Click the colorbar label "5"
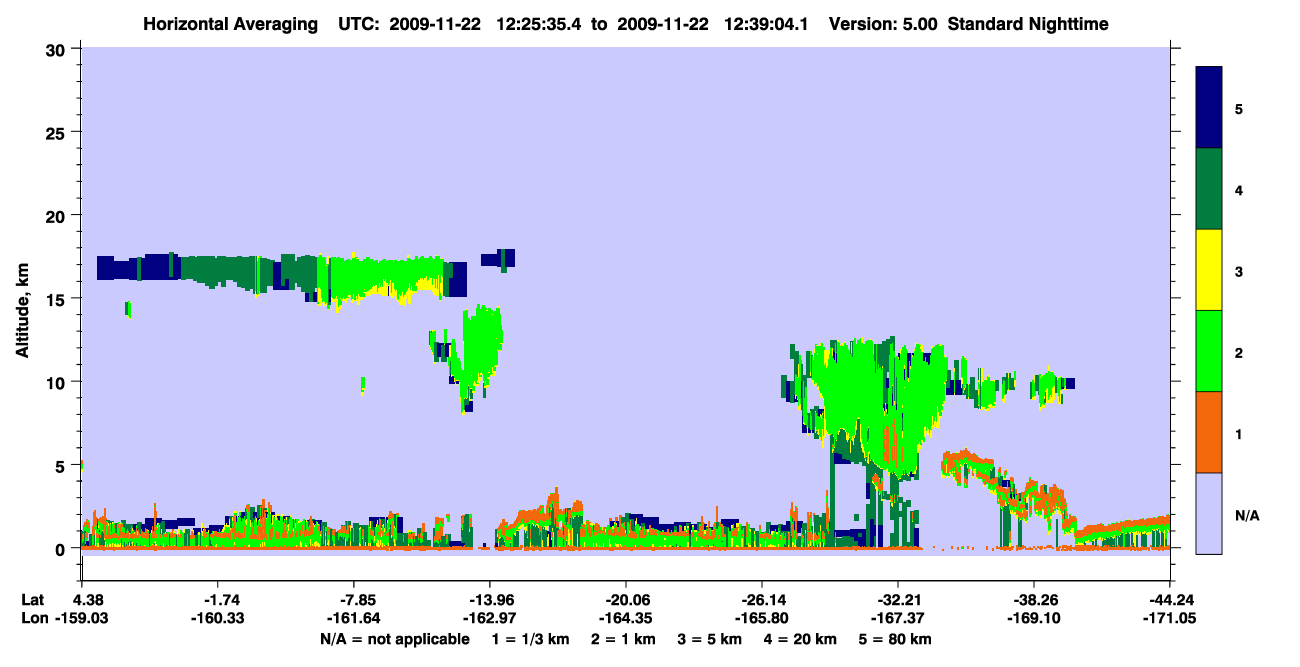Screen dimensions: 1300x667 (1239, 108)
